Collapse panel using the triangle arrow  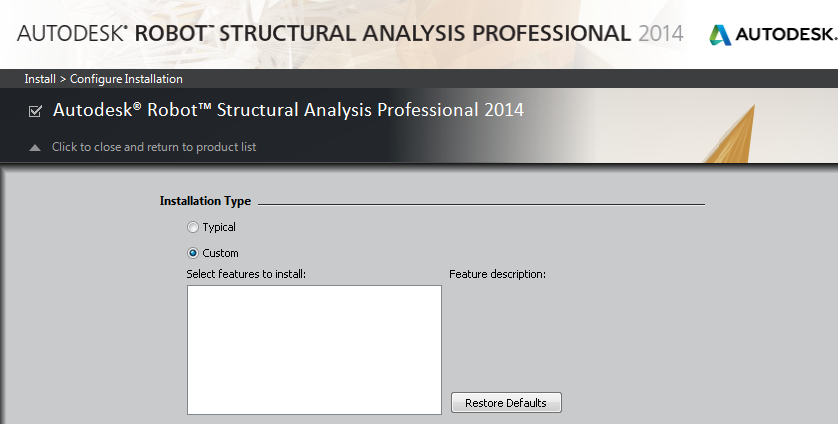[35, 148]
